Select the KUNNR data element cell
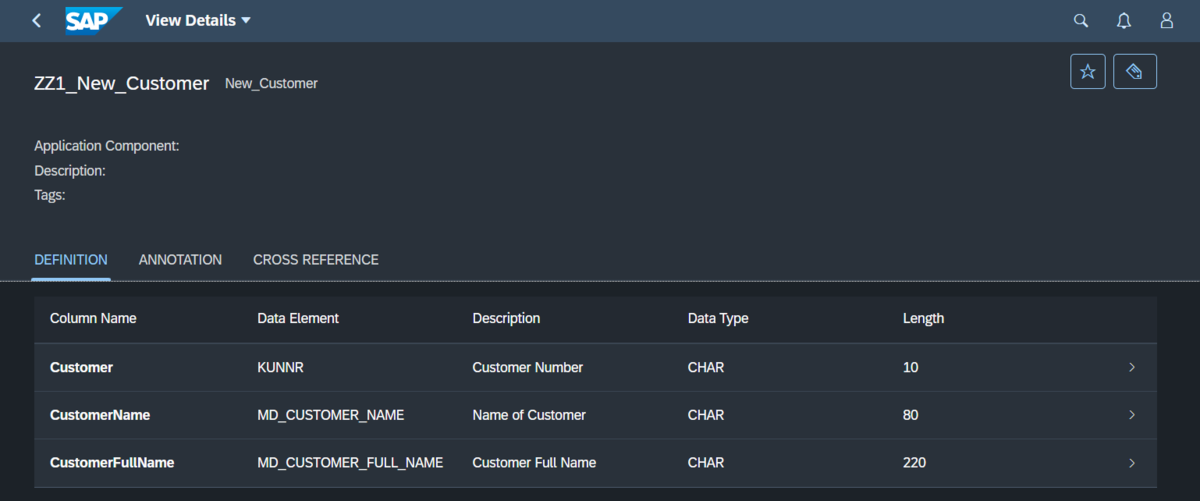The height and width of the screenshot is (501, 1200). tap(280, 367)
